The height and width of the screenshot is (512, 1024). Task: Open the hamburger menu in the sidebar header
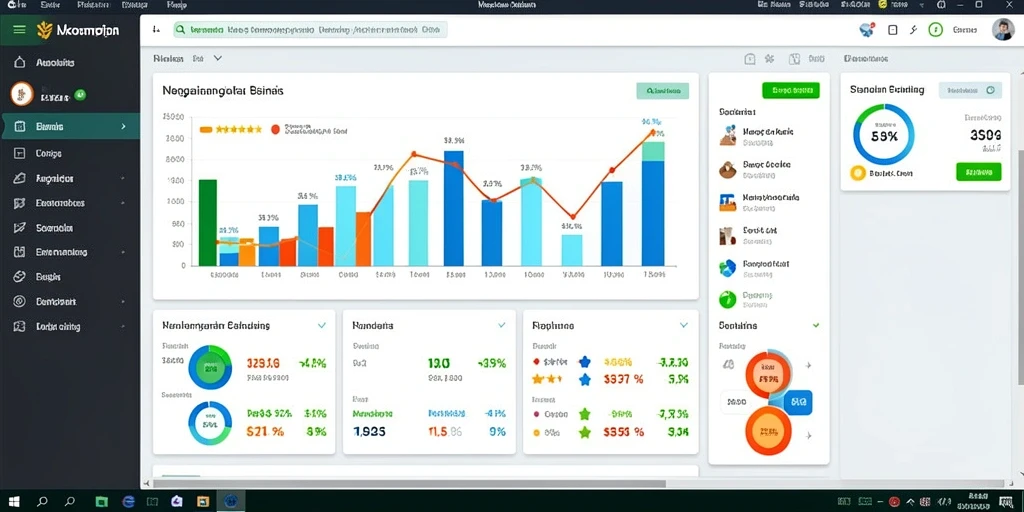[20, 29]
